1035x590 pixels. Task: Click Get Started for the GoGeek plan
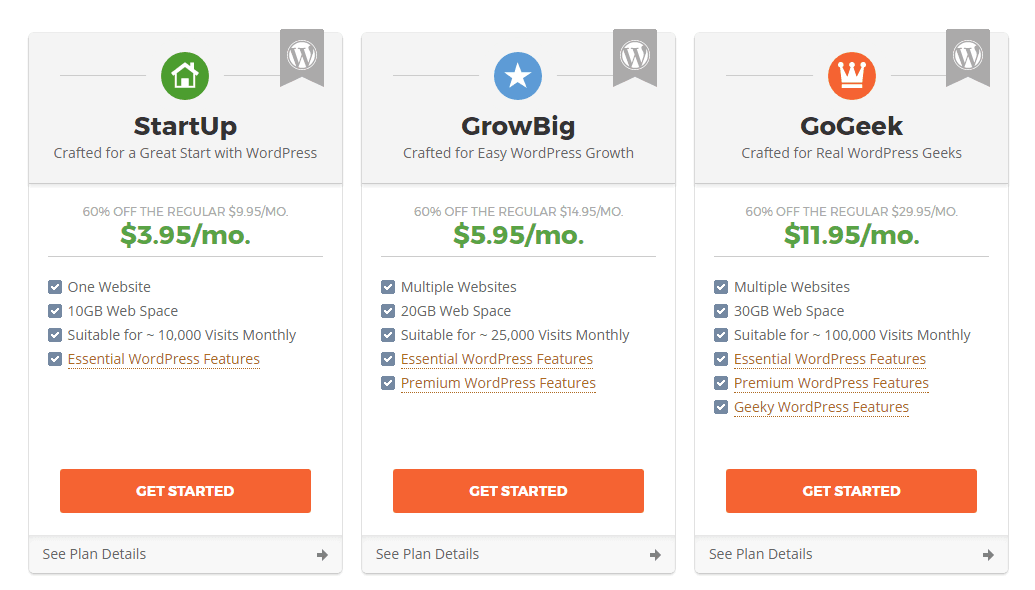click(x=851, y=491)
